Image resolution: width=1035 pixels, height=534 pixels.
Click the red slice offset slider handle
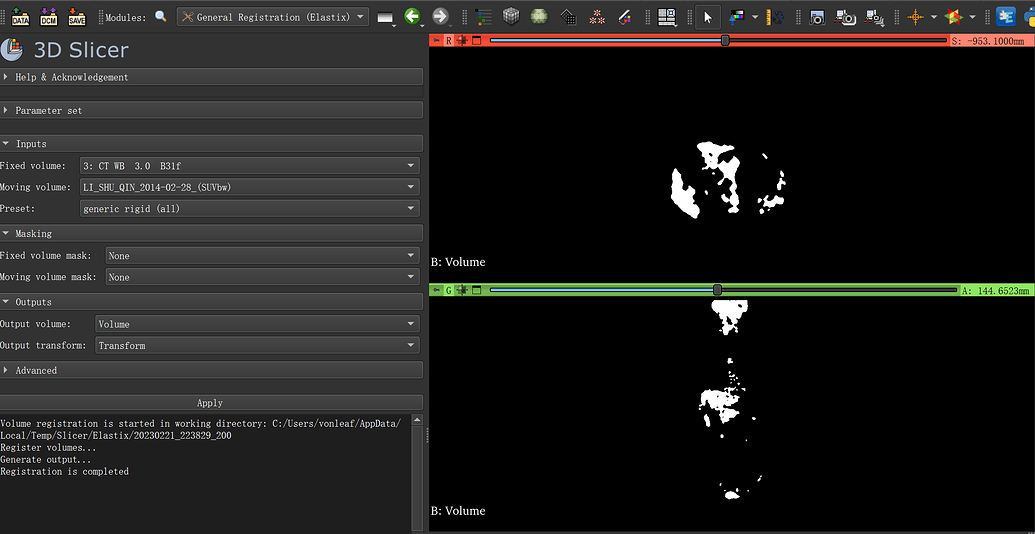click(725, 41)
